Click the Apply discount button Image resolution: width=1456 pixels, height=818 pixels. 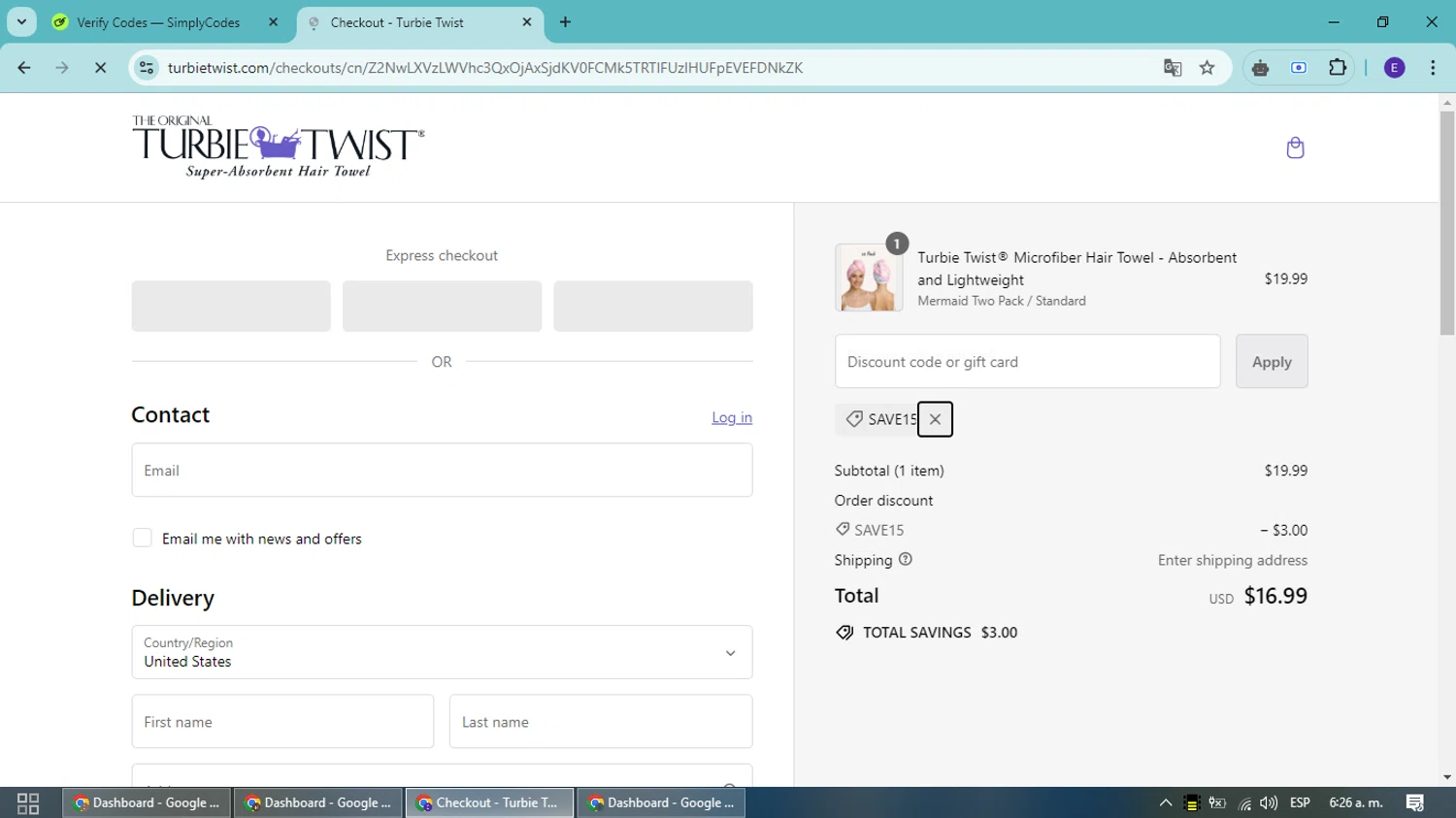click(x=1272, y=361)
